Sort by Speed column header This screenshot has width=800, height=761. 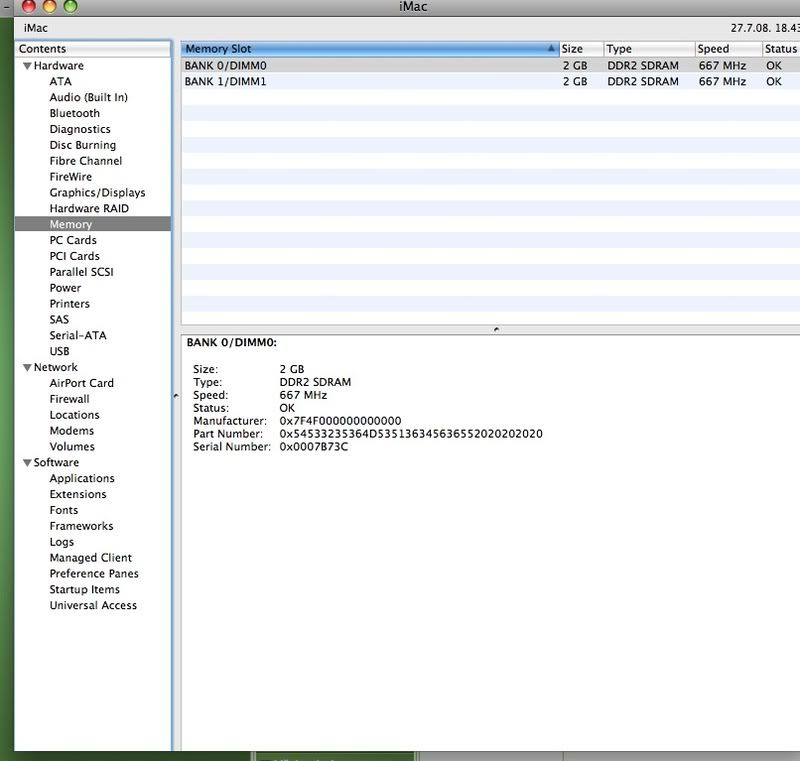click(728, 49)
